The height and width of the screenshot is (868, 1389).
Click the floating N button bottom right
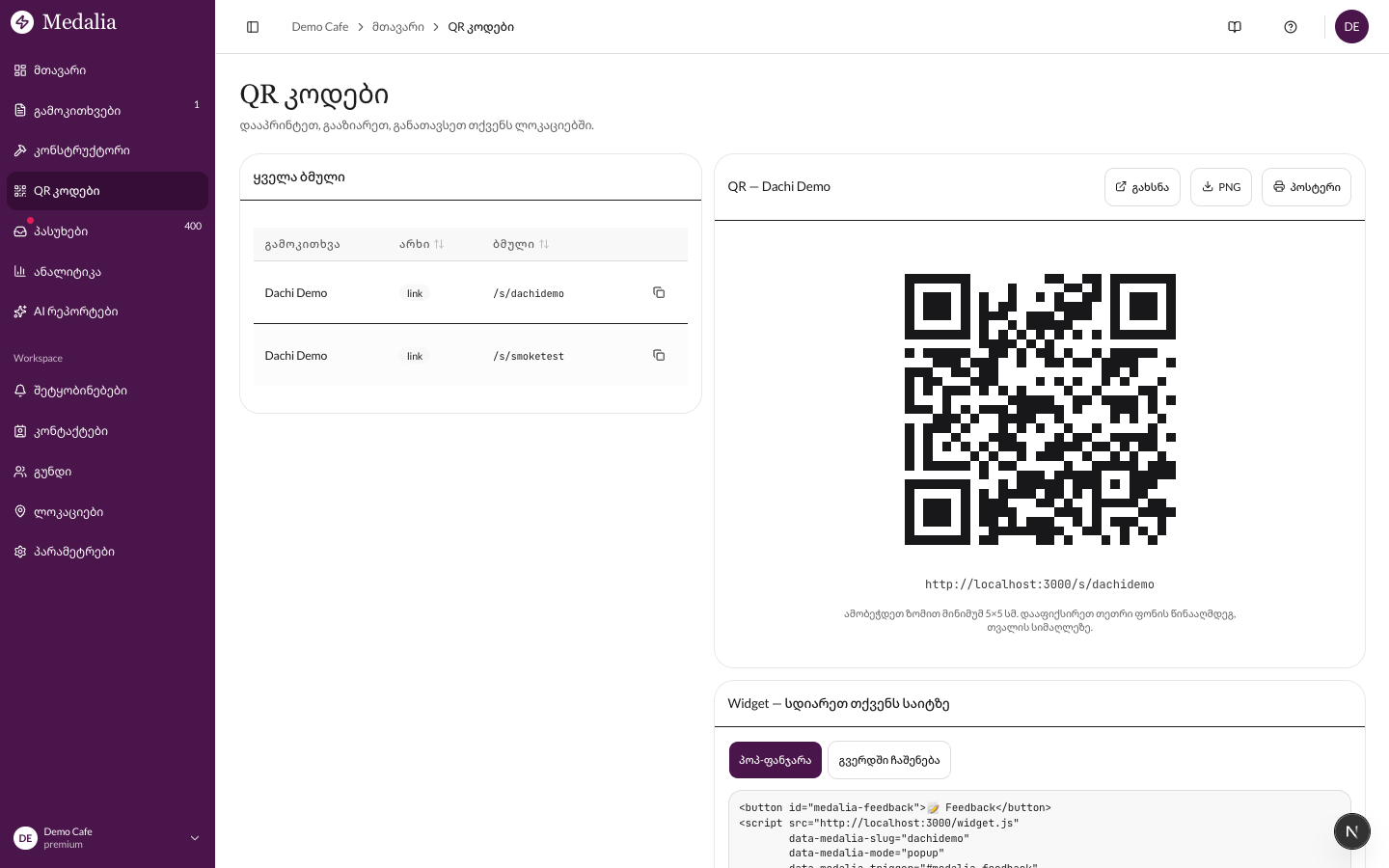pyautogui.click(x=1351, y=830)
